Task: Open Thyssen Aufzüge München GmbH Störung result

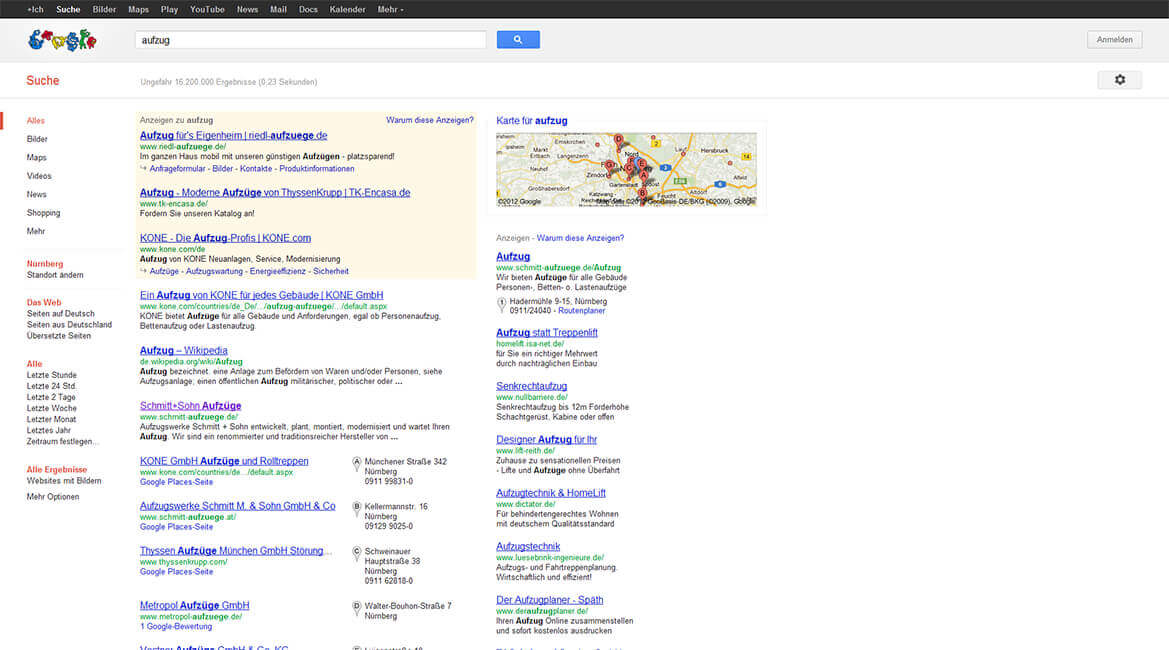Action: (x=235, y=551)
